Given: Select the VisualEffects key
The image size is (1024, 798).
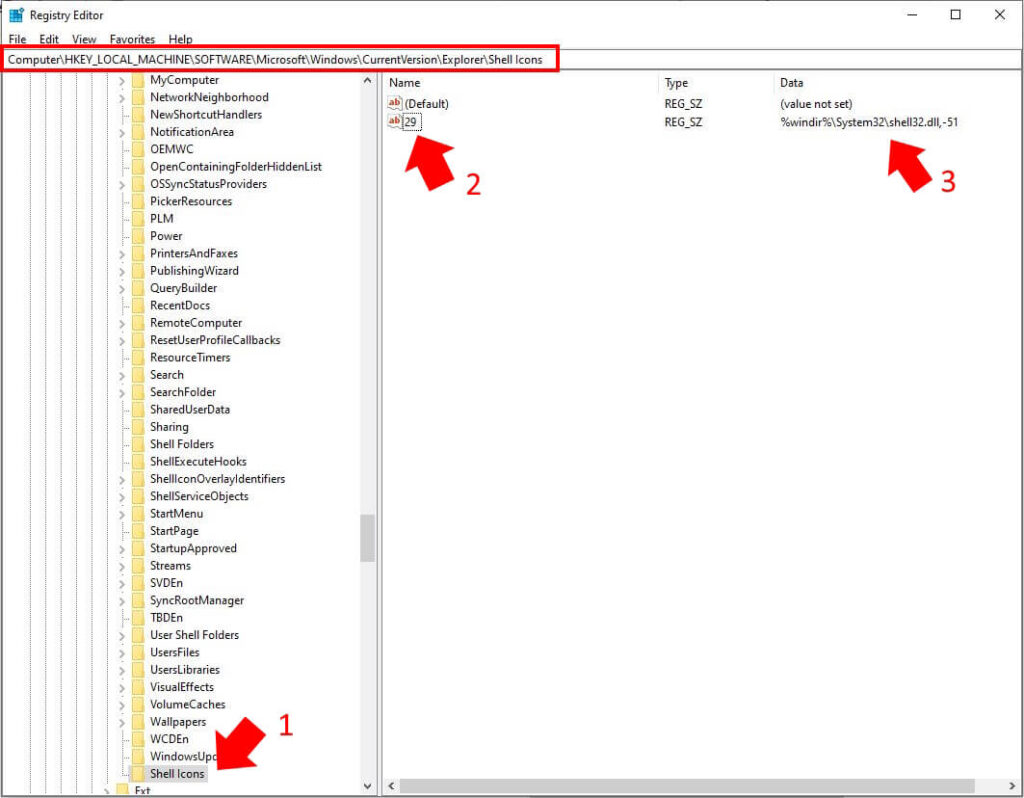Looking at the screenshot, I should point(181,687).
